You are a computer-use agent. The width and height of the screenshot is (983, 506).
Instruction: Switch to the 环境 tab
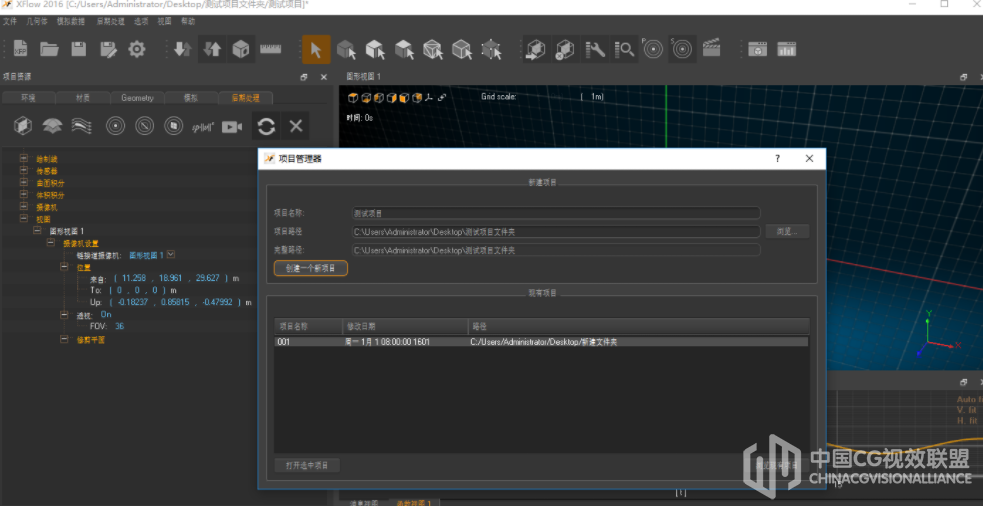point(28,98)
